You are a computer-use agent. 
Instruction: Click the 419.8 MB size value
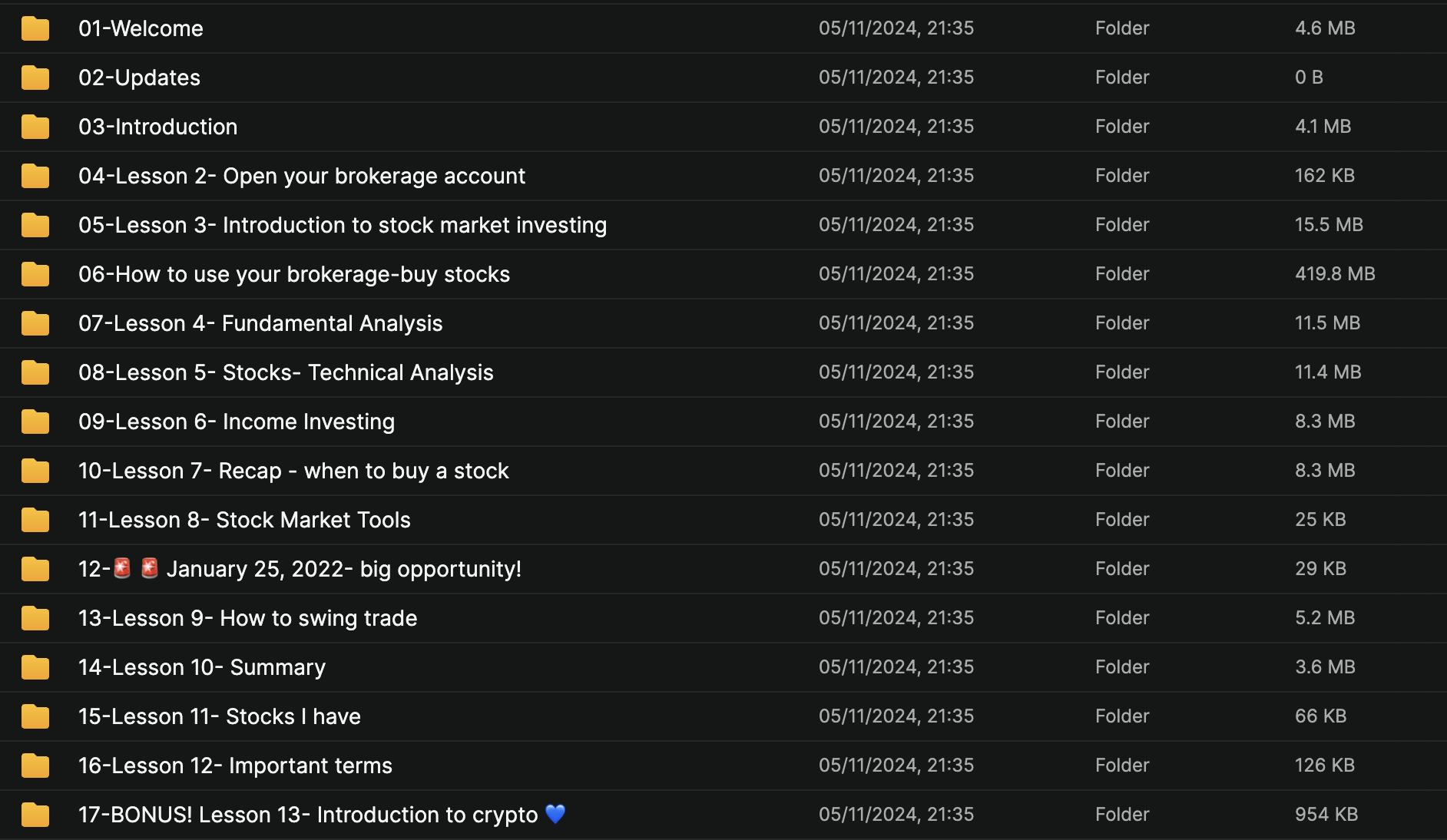tap(1335, 274)
